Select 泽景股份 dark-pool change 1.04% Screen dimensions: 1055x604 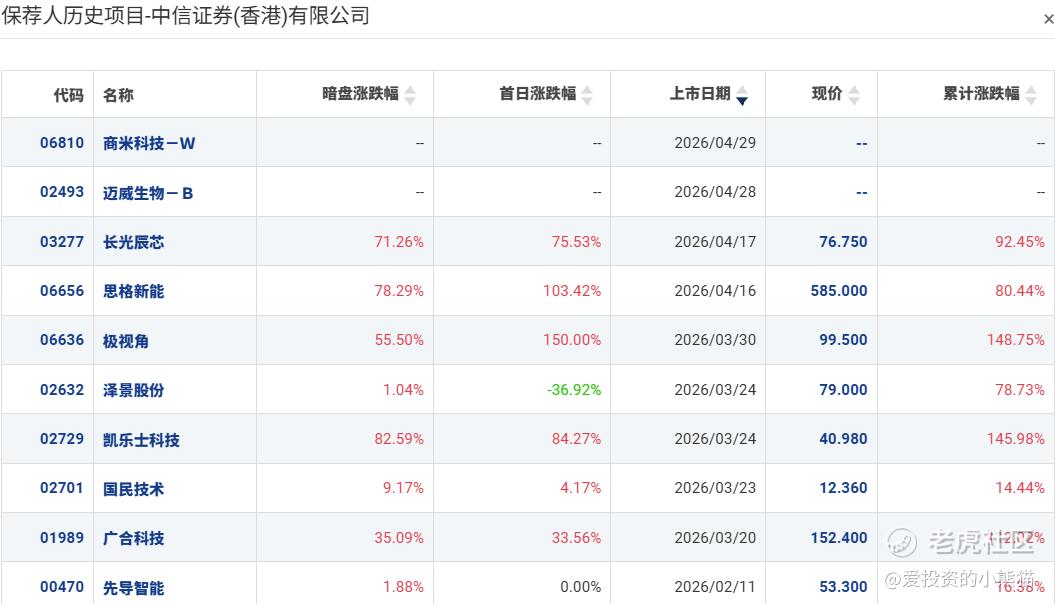(403, 389)
